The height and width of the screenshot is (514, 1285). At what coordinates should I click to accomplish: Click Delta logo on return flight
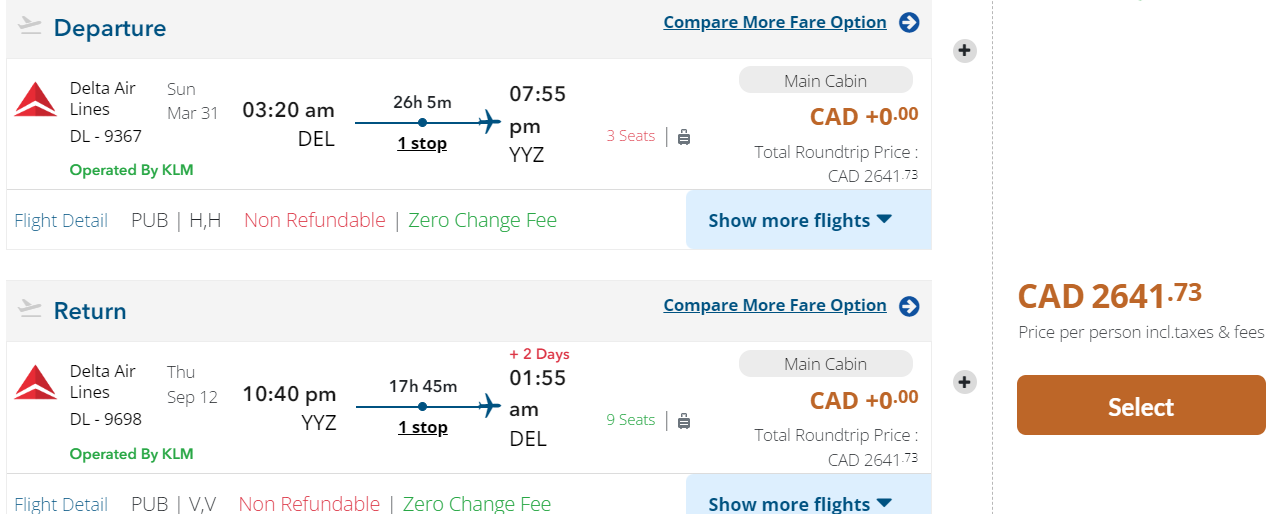36,383
